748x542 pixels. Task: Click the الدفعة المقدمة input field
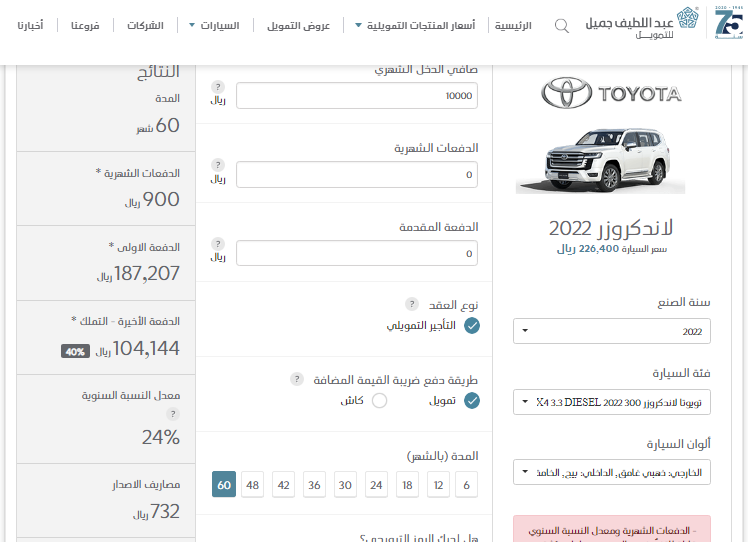(x=357, y=253)
